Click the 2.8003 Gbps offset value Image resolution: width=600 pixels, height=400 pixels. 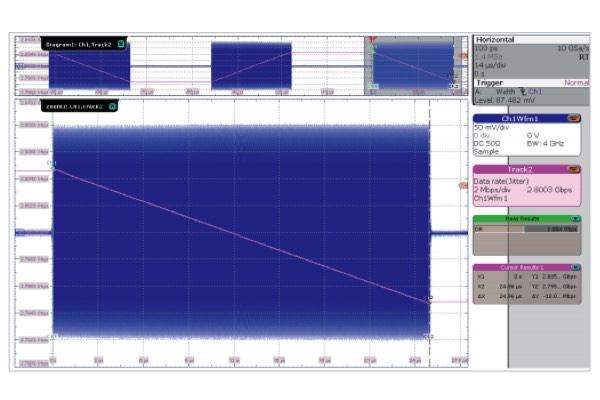[549, 190]
